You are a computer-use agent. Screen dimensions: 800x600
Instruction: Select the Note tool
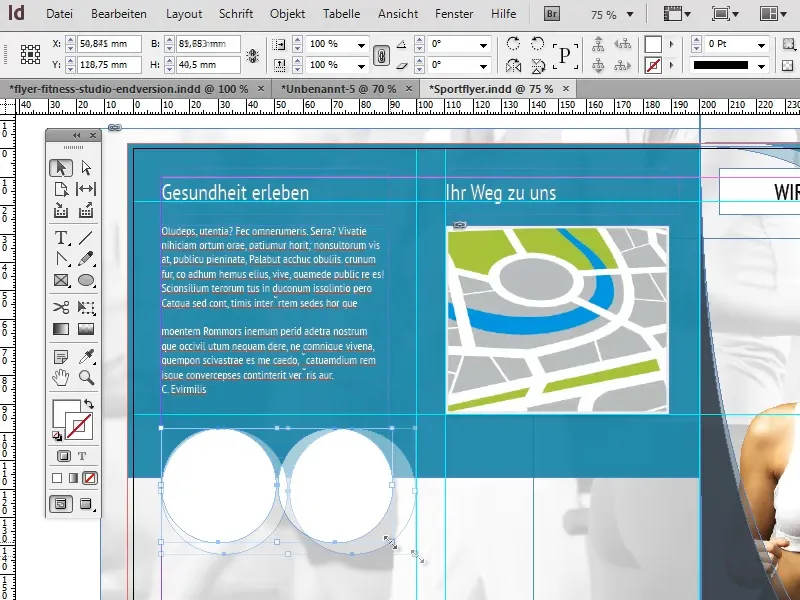61,357
